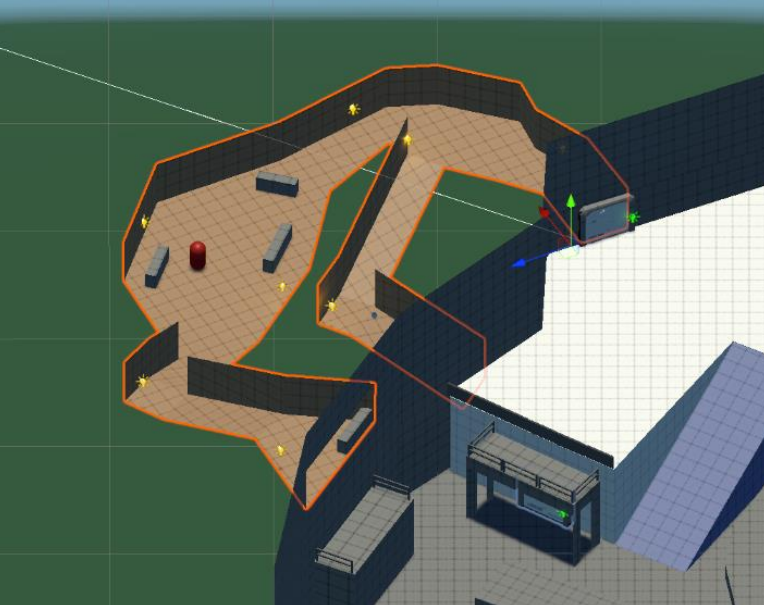Click the blue Z-axis gizmo arrow

[521, 263]
